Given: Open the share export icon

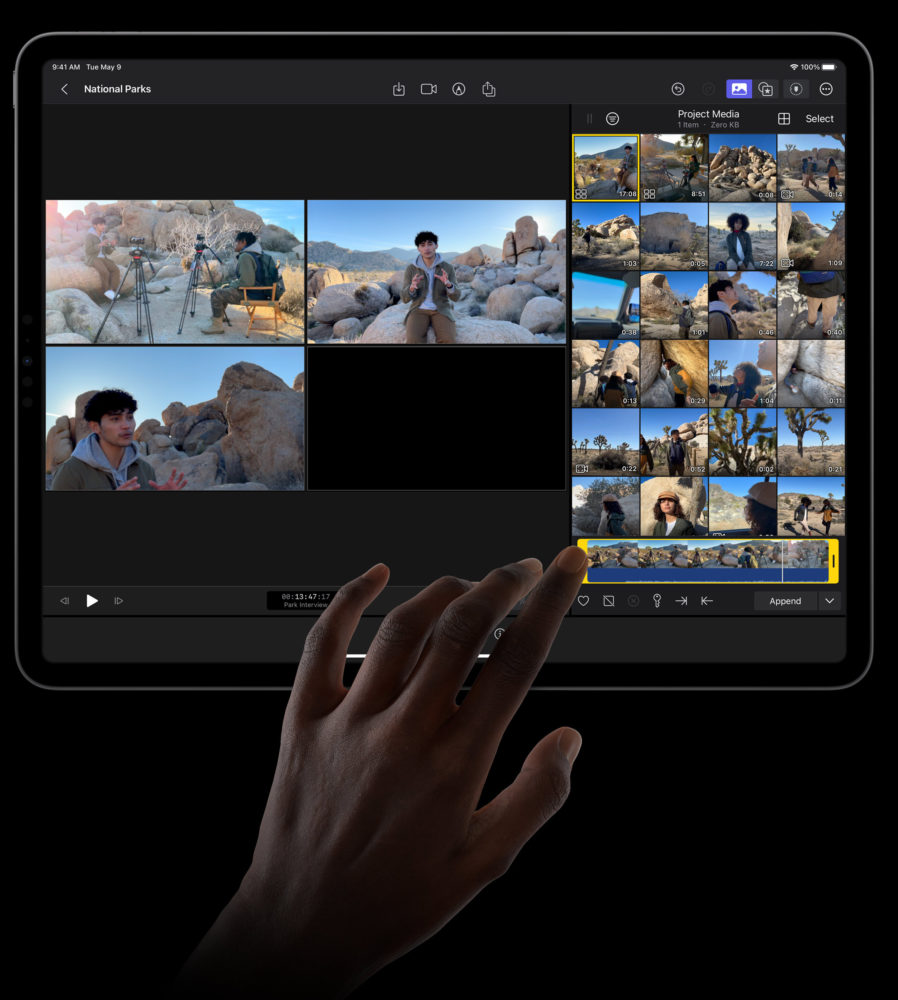Looking at the screenshot, I should [489, 89].
